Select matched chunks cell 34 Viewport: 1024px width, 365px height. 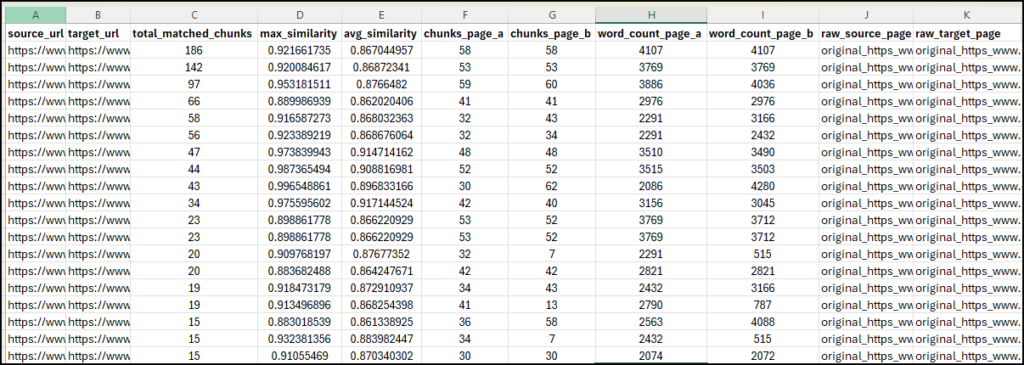[x=193, y=203]
